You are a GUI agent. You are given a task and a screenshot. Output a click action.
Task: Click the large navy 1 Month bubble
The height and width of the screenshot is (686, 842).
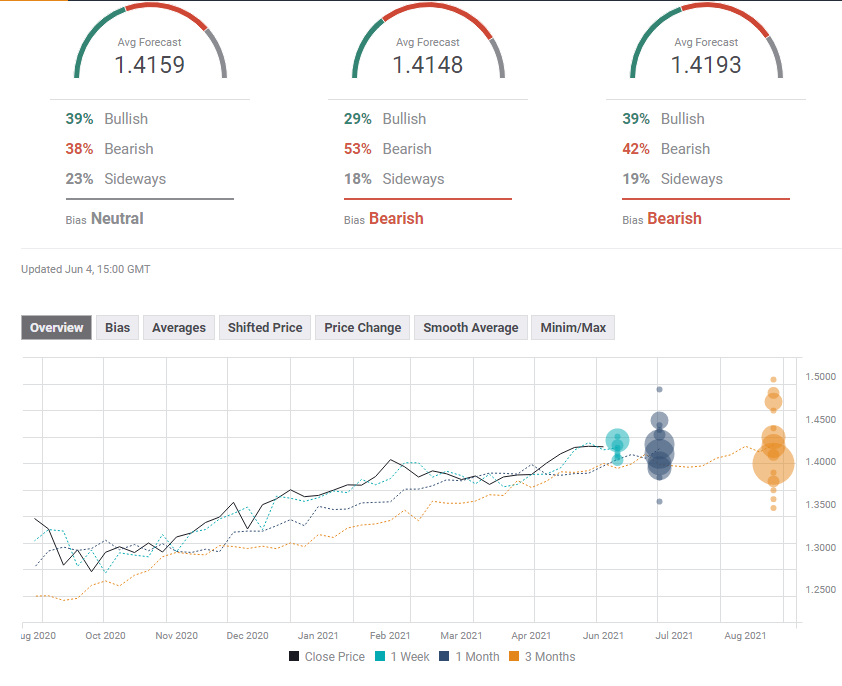[659, 447]
